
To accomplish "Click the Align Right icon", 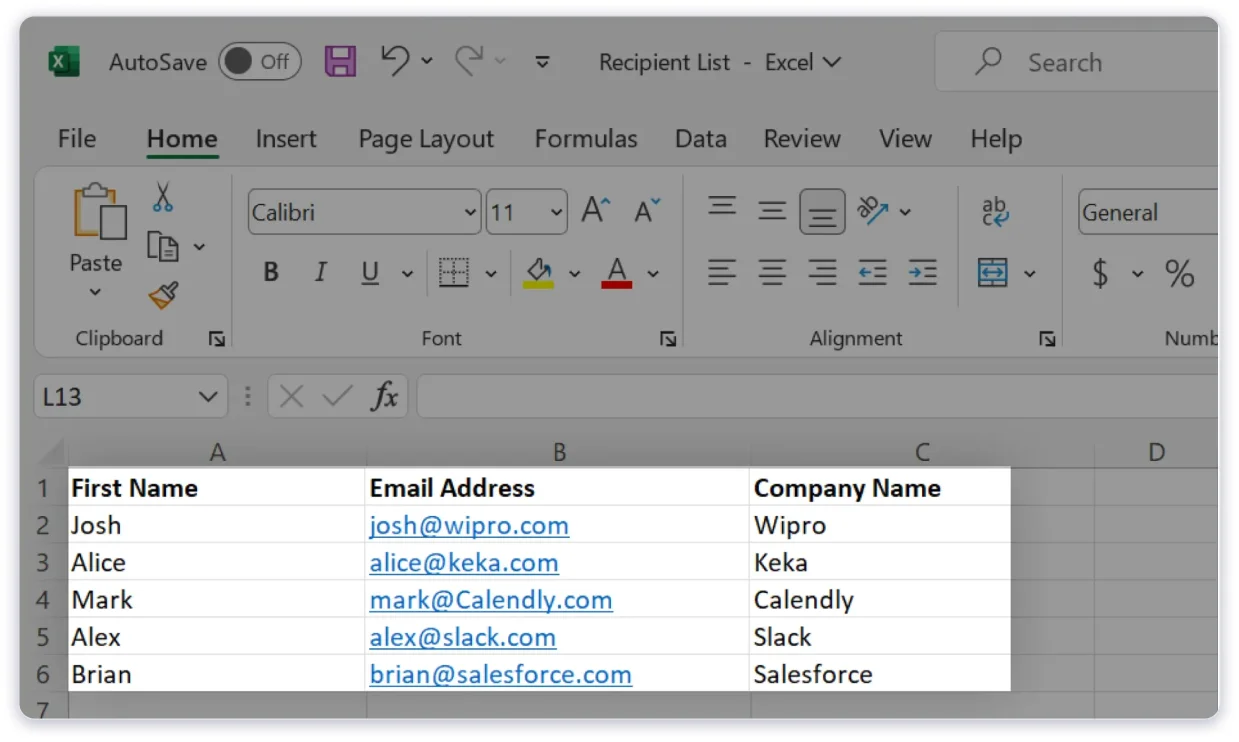I will [x=822, y=273].
